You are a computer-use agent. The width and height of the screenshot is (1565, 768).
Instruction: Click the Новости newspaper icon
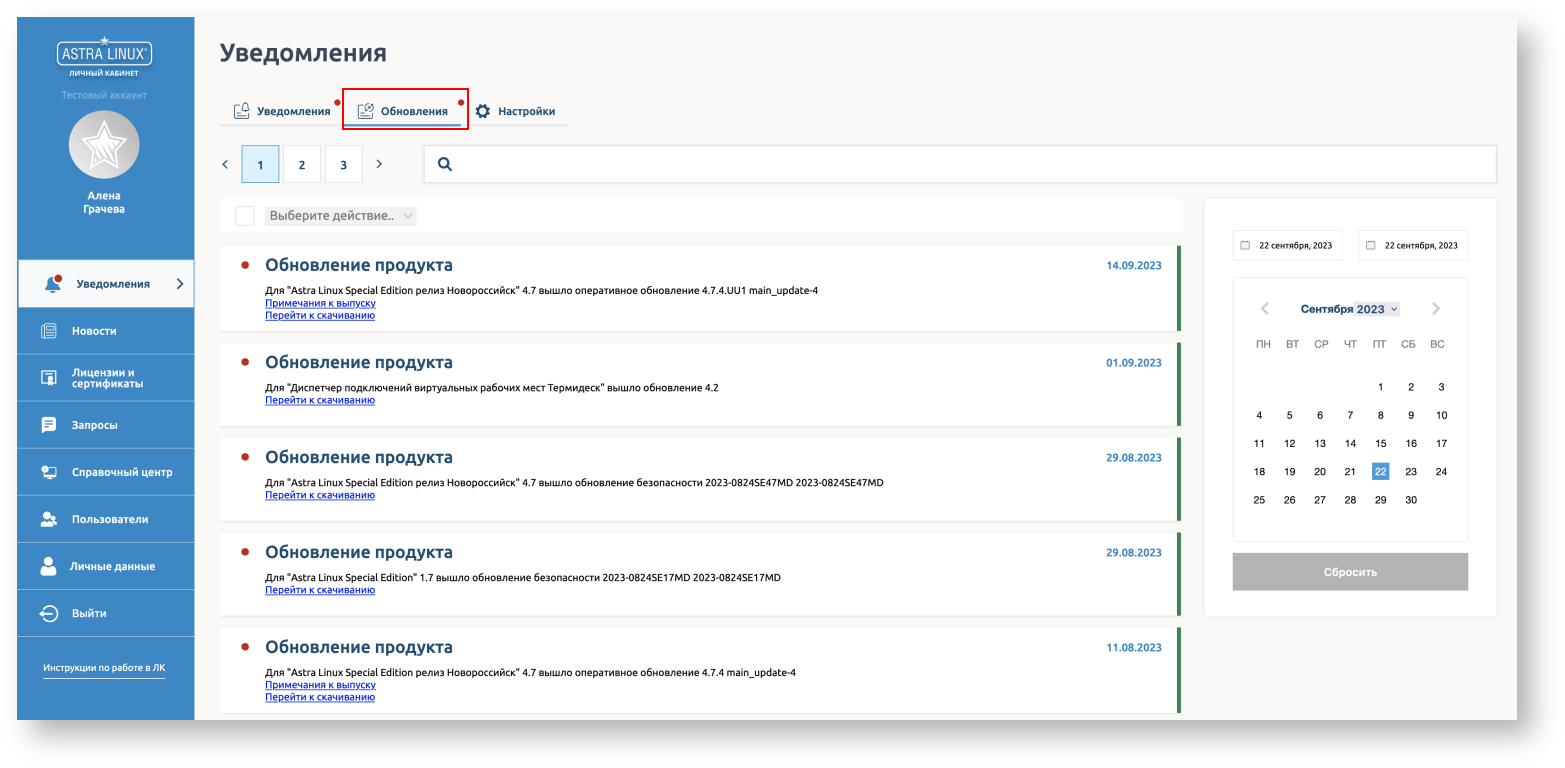point(48,331)
